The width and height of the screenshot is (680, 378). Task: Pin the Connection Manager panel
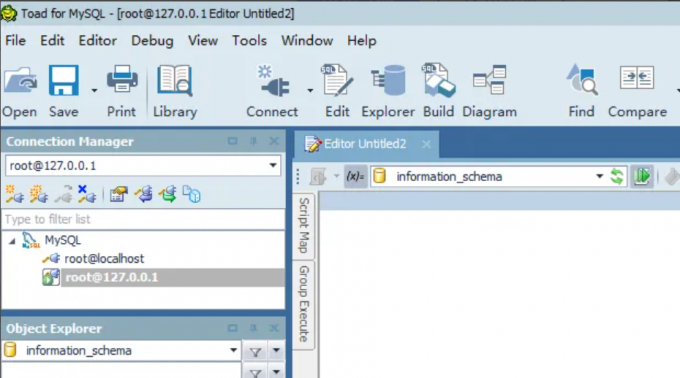[x=253, y=141]
